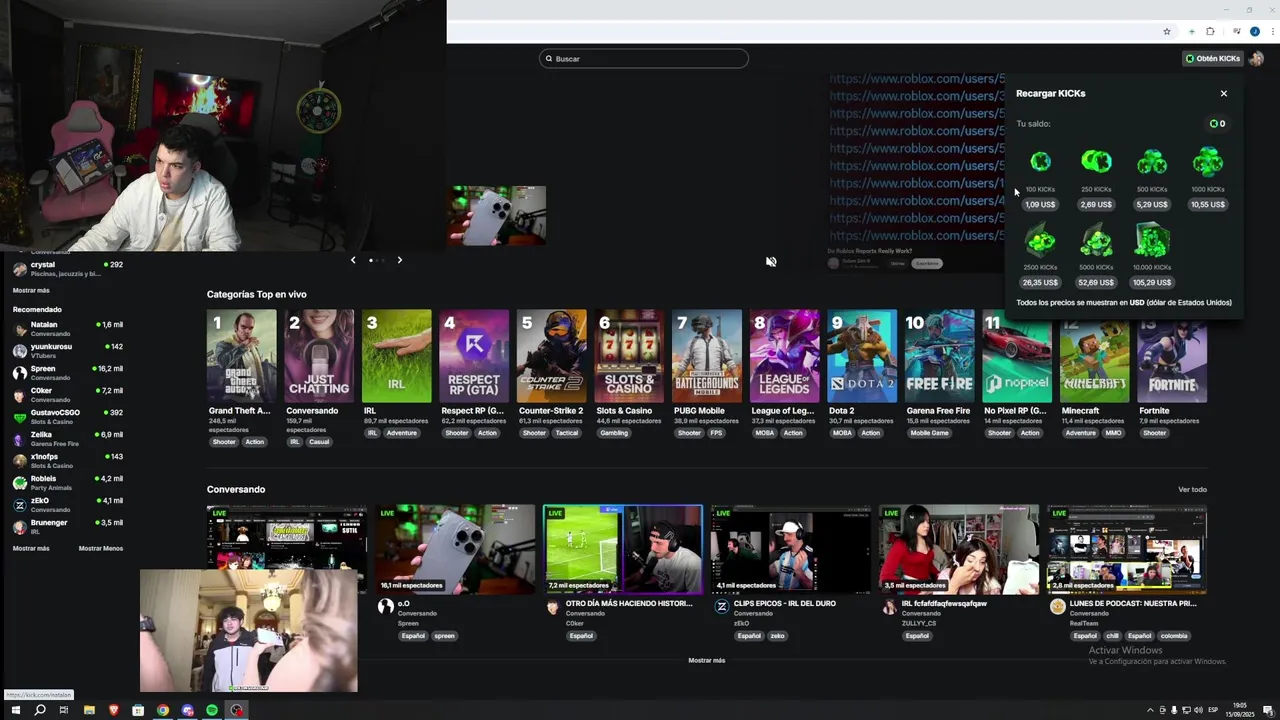Open the Just Chatting Conversando category
This screenshot has width=1280, height=720.
point(319,356)
